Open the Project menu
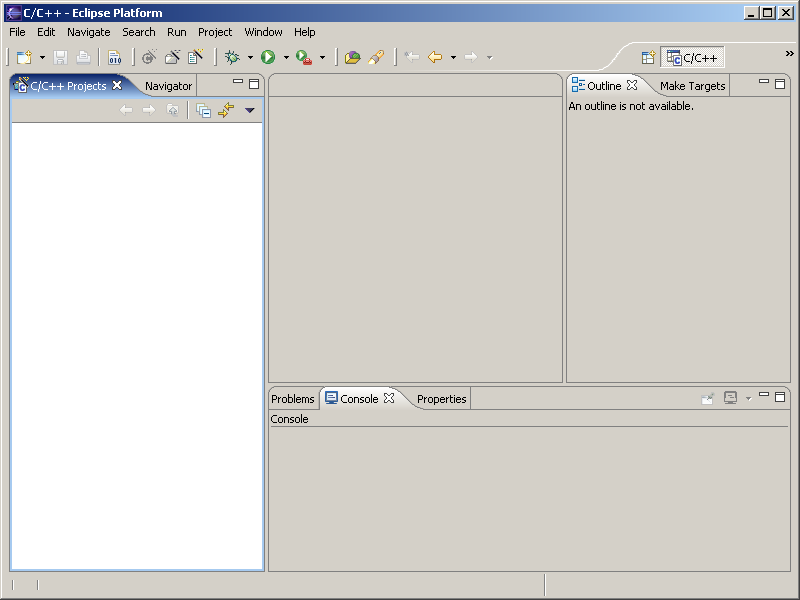This screenshot has height=600, width=800. (x=215, y=32)
